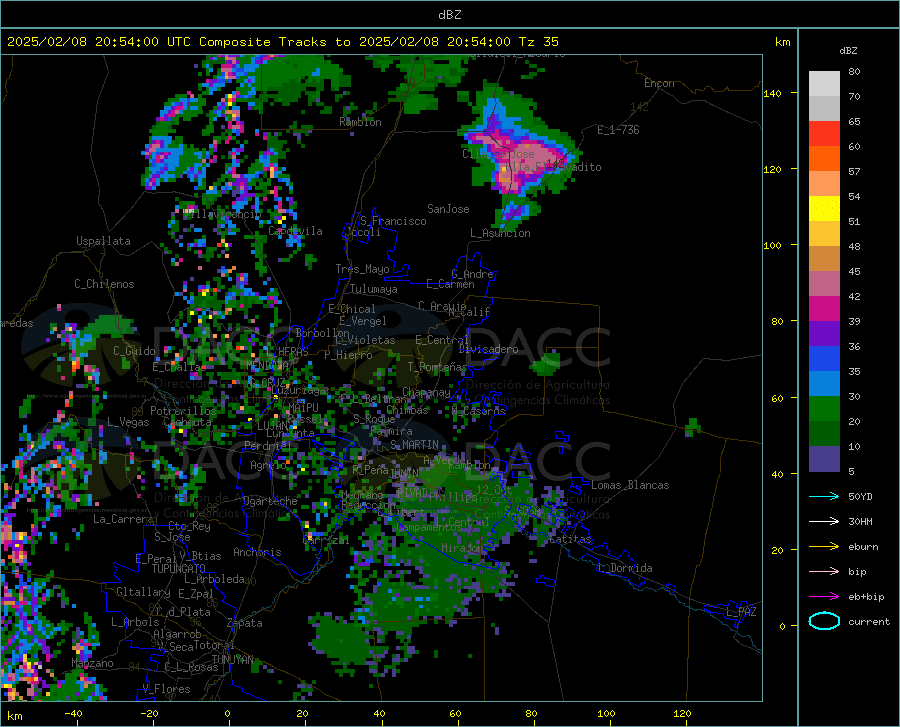Viewport: 900px width, 727px height.
Task: Select the 54 dBZ yellow swatch
Action: (824, 208)
